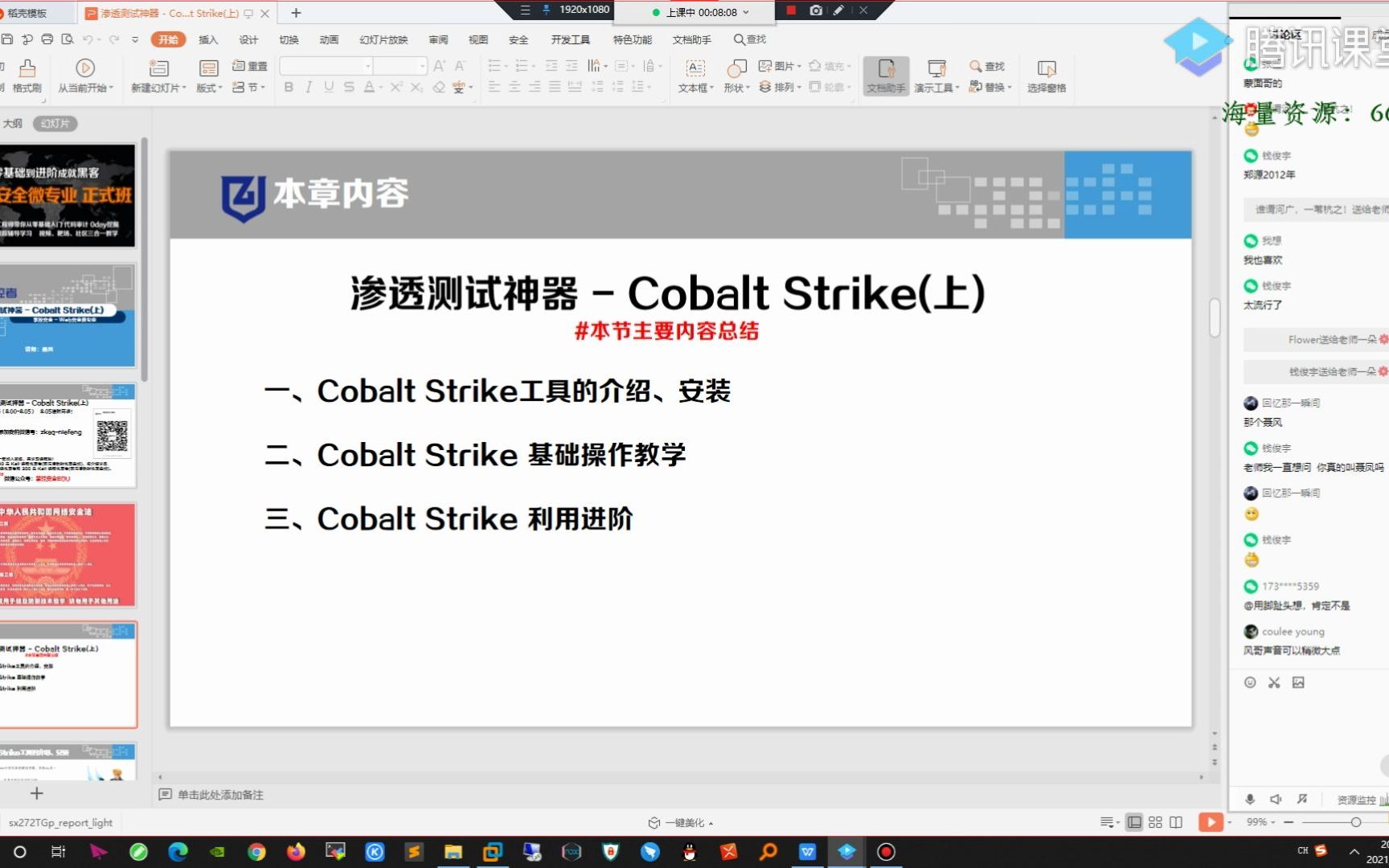Click the clear formatting eraser icon

439,87
